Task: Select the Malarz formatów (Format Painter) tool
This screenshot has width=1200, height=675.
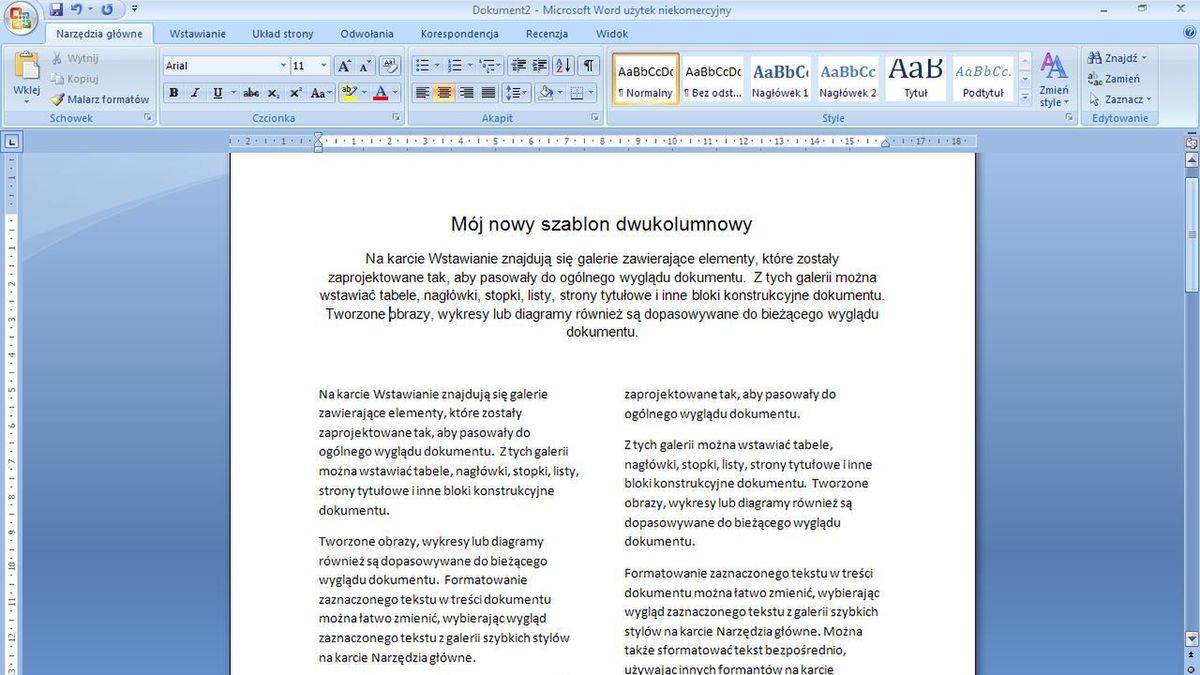Action: 100,99
